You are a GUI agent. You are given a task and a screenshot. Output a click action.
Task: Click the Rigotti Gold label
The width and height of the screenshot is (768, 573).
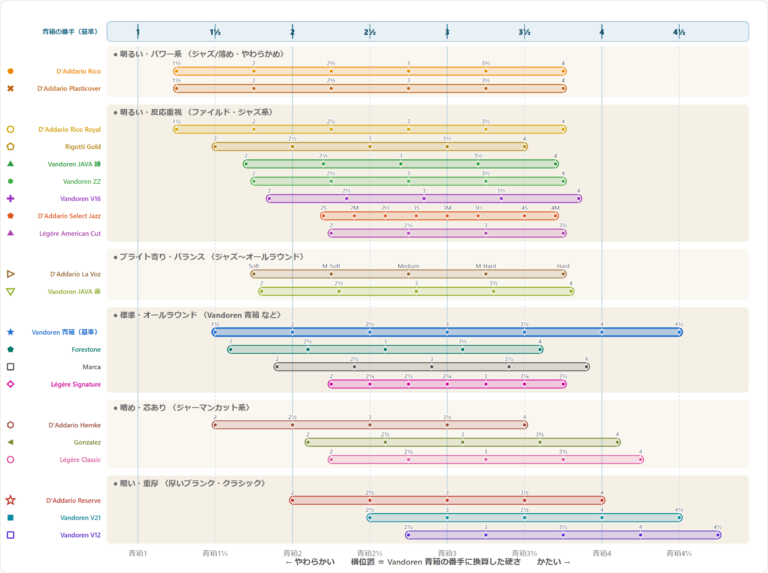83,147
